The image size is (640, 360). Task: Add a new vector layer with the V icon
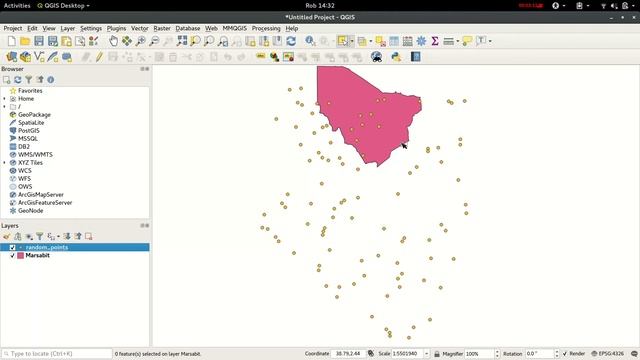pos(39,57)
